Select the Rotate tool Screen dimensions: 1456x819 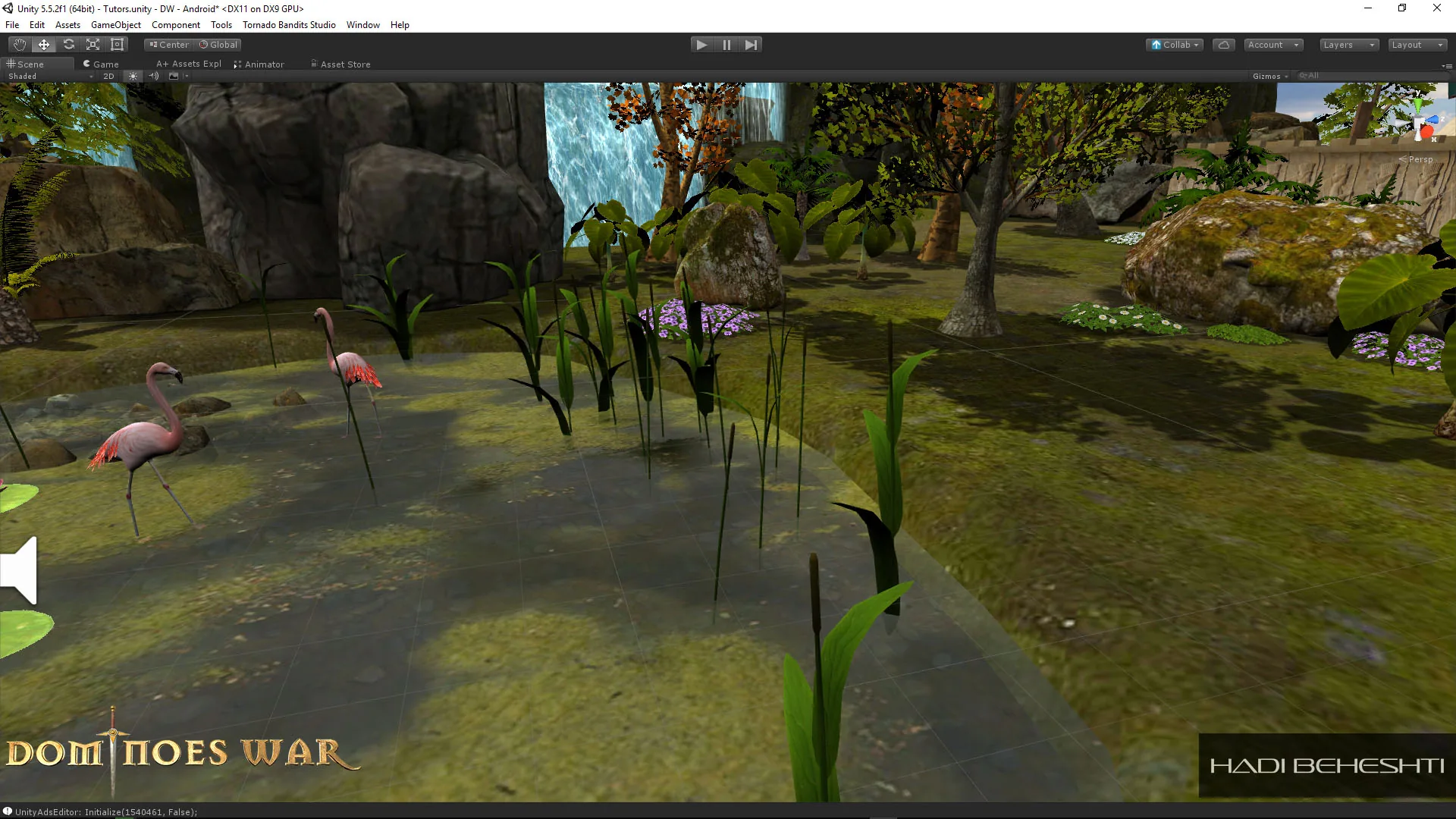pos(68,45)
